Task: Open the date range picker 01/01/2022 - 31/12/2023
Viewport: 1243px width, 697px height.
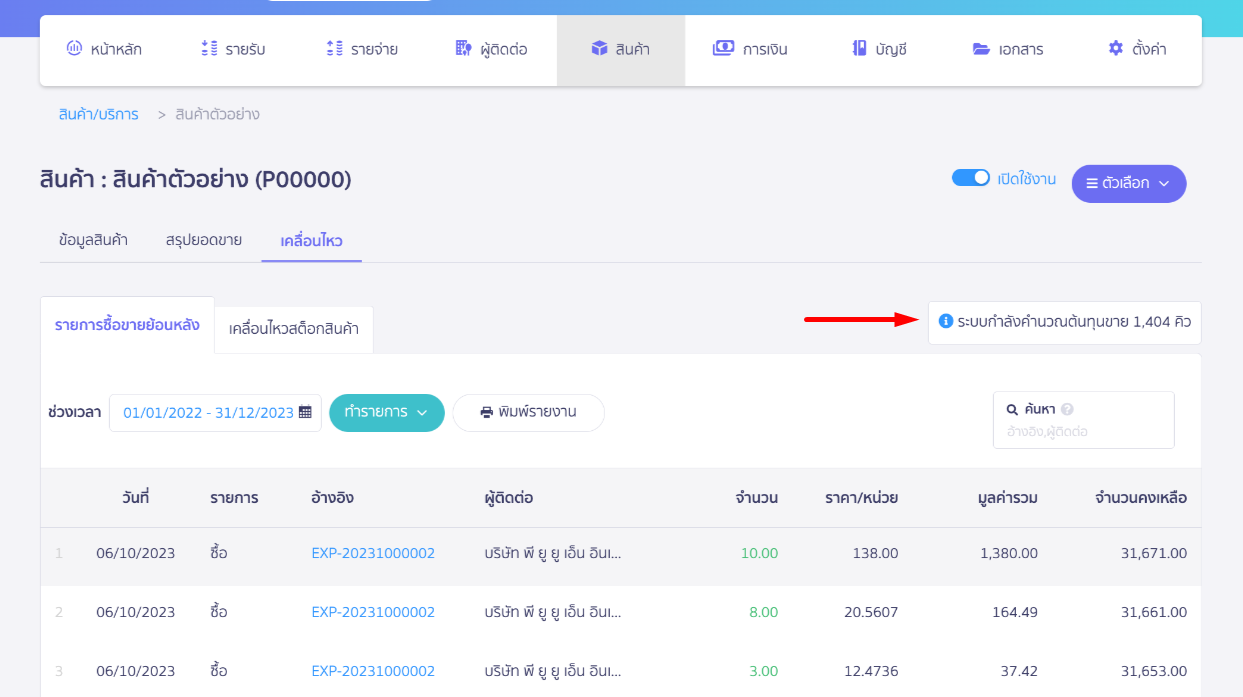Action: [208, 412]
